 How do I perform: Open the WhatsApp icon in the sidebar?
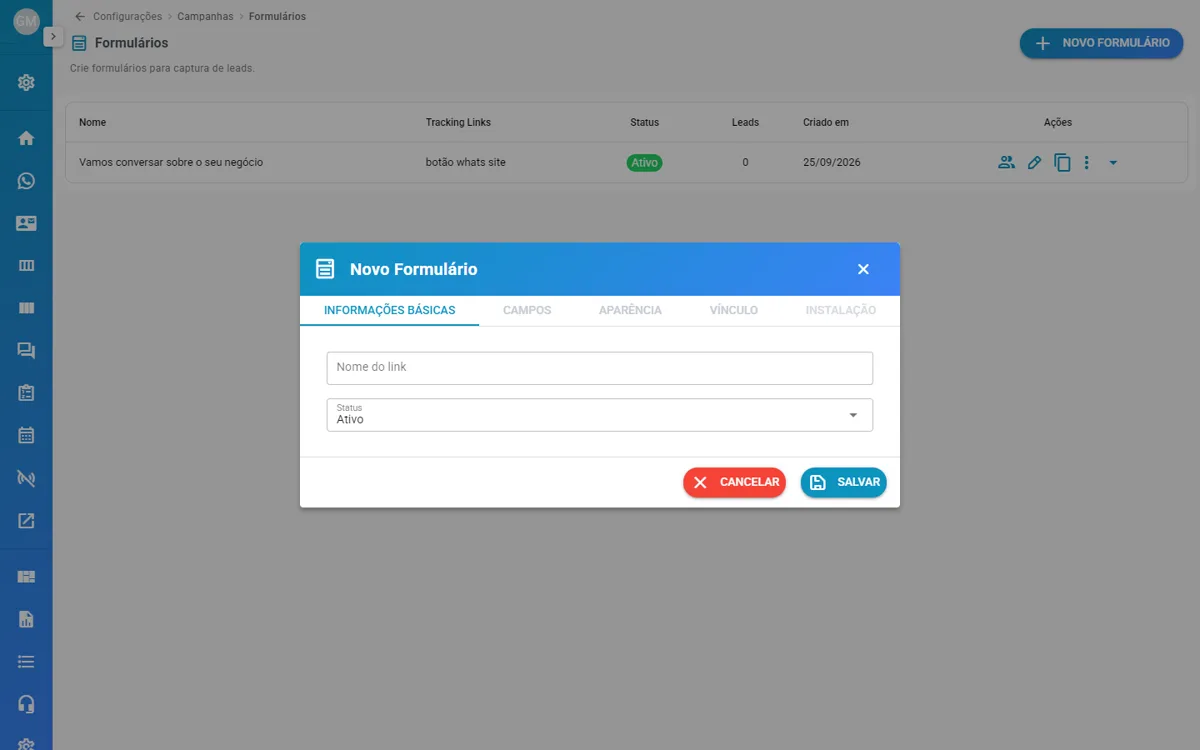tap(26, 181)
